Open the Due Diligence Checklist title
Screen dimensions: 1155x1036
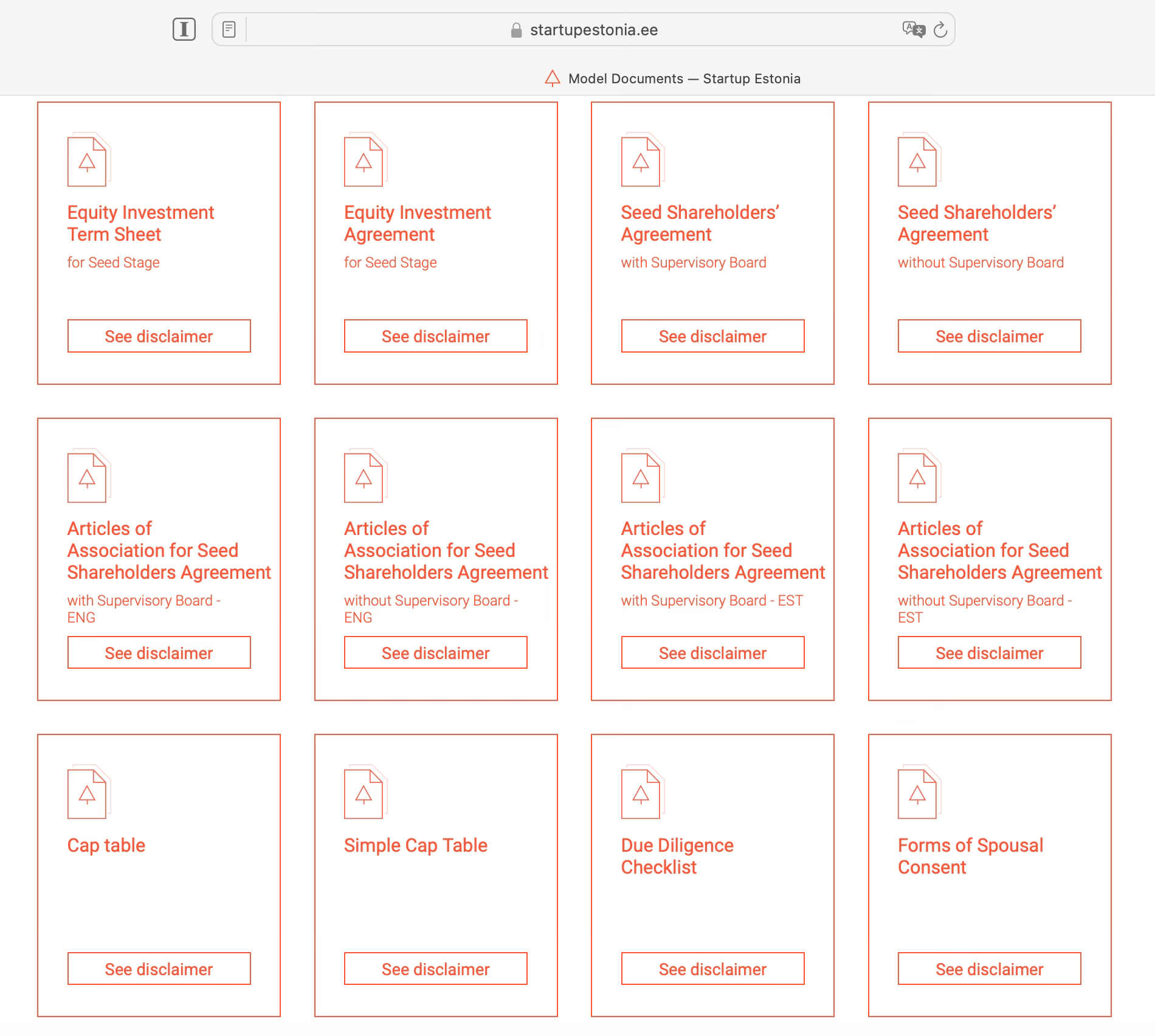677,856
